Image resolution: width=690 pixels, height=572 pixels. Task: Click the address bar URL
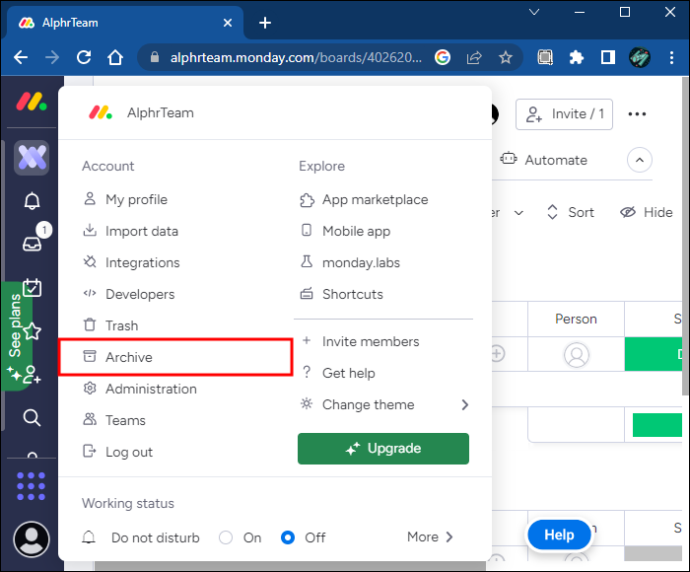(x=296, y=57)
